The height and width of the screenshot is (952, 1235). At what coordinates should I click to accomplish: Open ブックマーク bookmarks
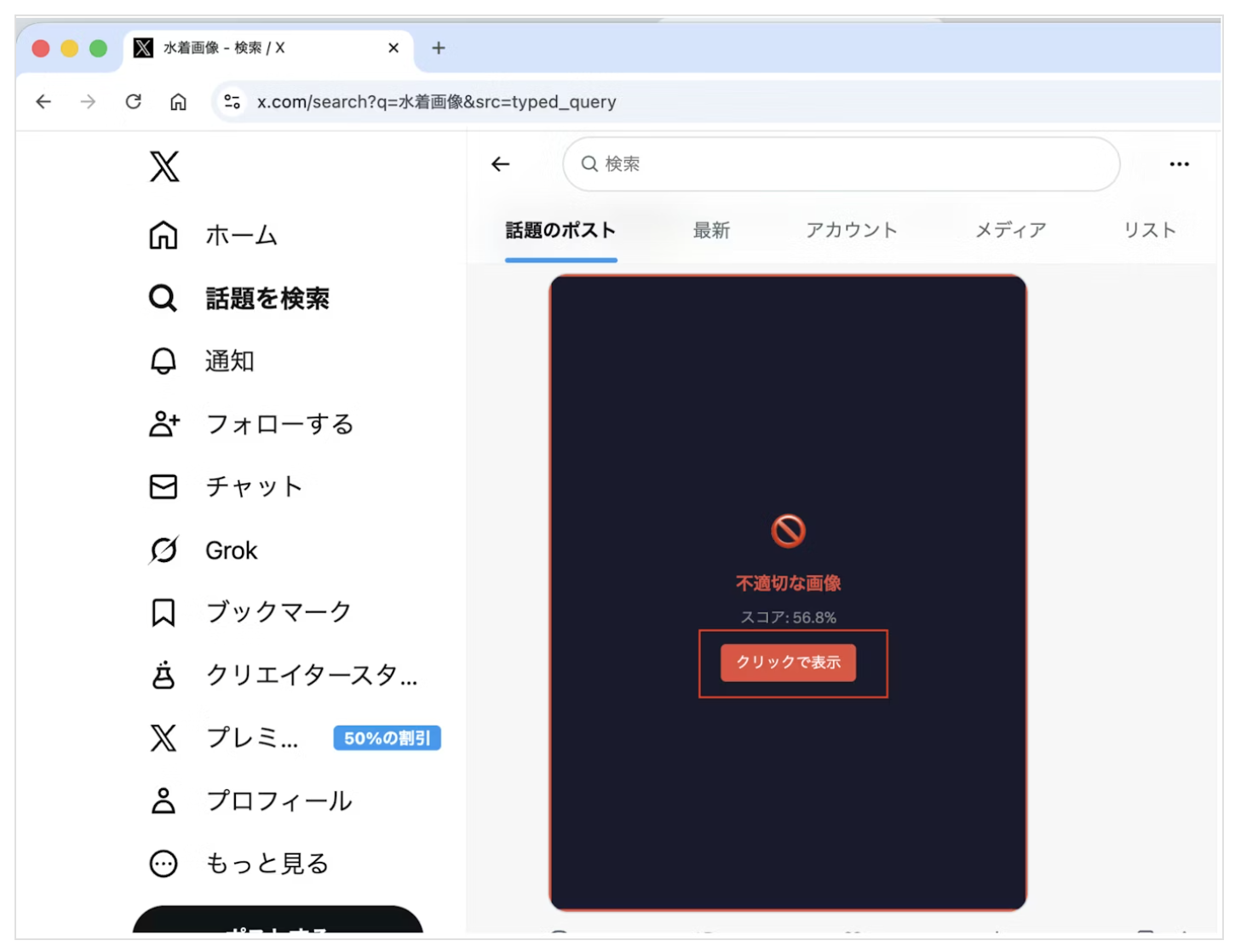click(x=278, y=612)
